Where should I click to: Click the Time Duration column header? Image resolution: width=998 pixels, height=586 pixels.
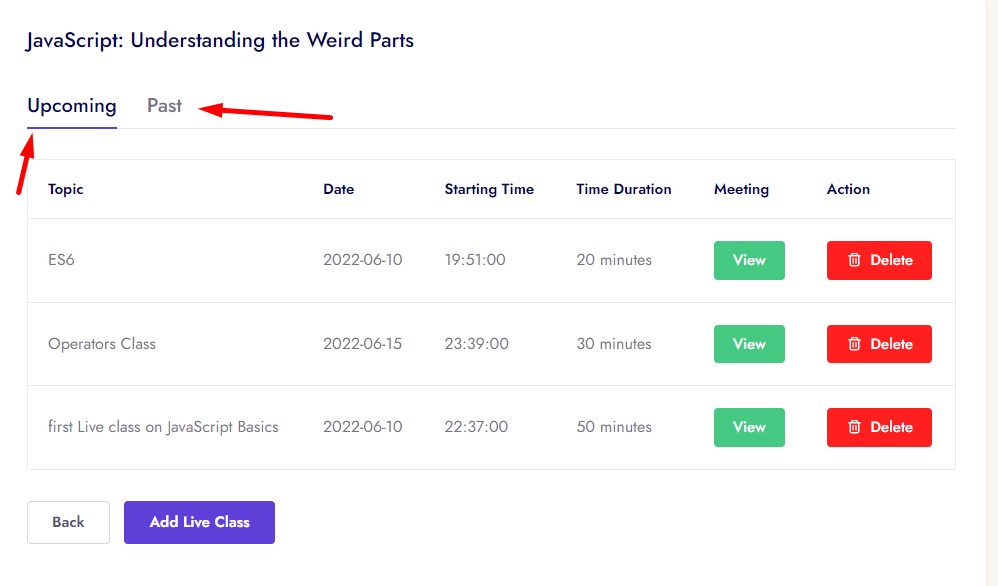pos(624,189)
